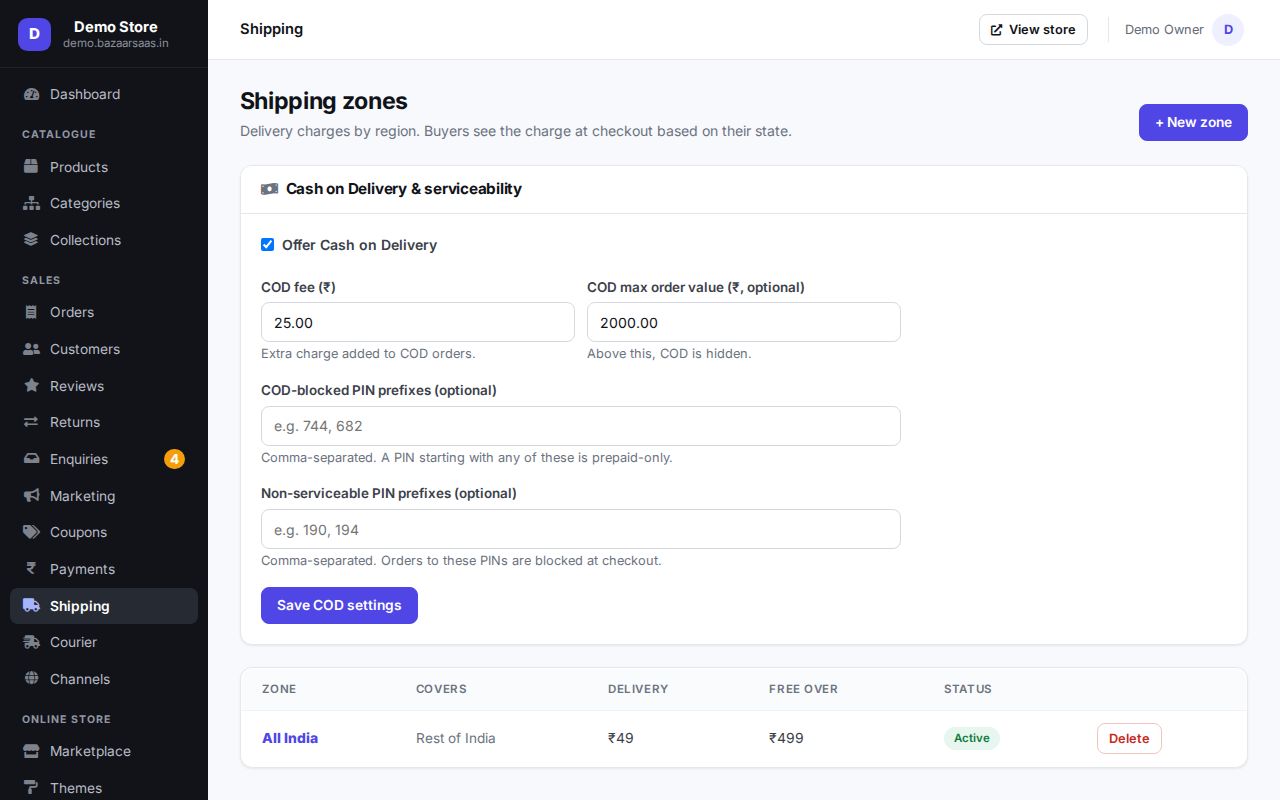
Task: Click the Payments rupee icon
Action: click(x=31, y=569)
